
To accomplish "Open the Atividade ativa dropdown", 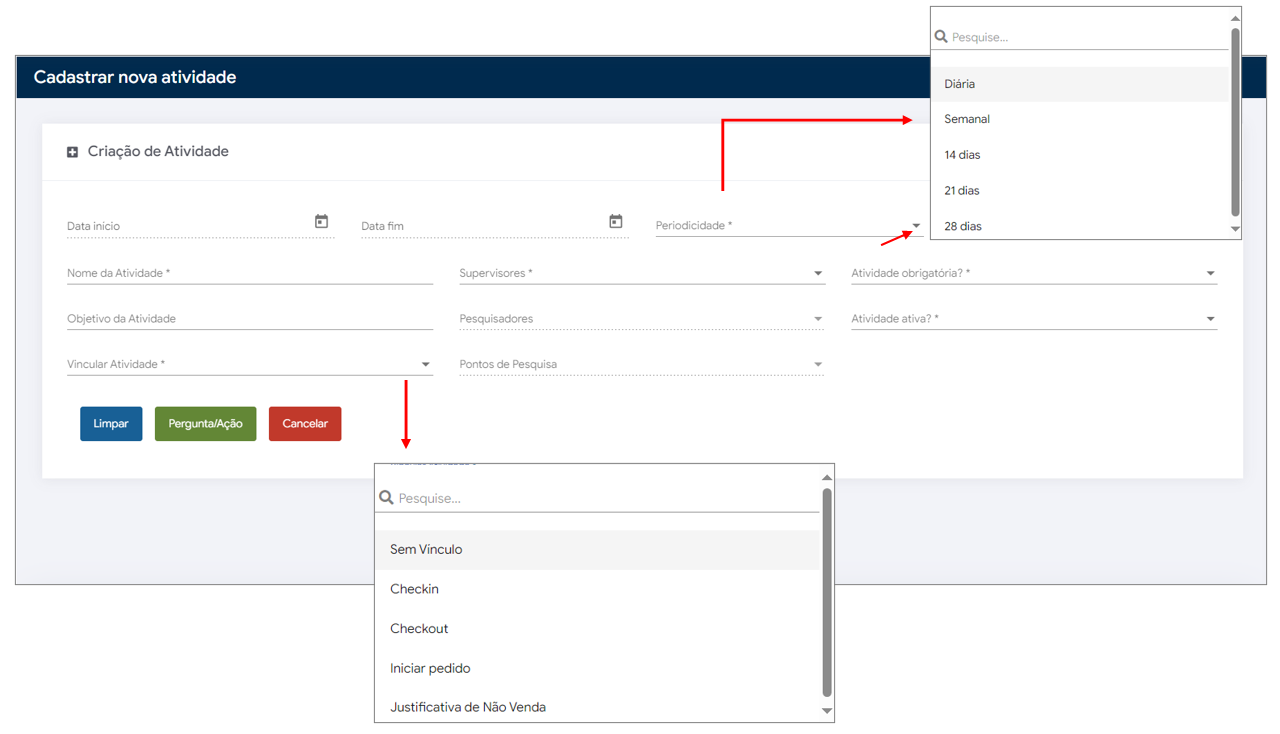I will tap(1210, 320).
